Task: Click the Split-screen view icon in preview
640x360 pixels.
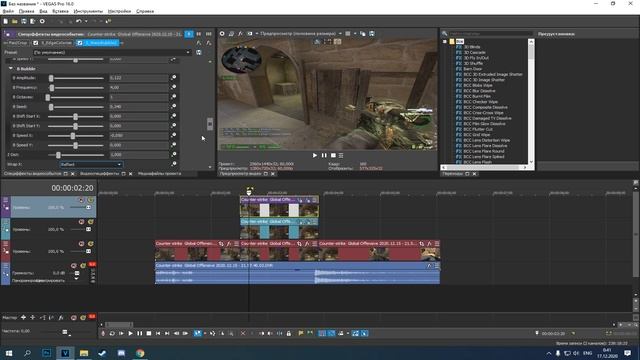Action: [250, 33]
